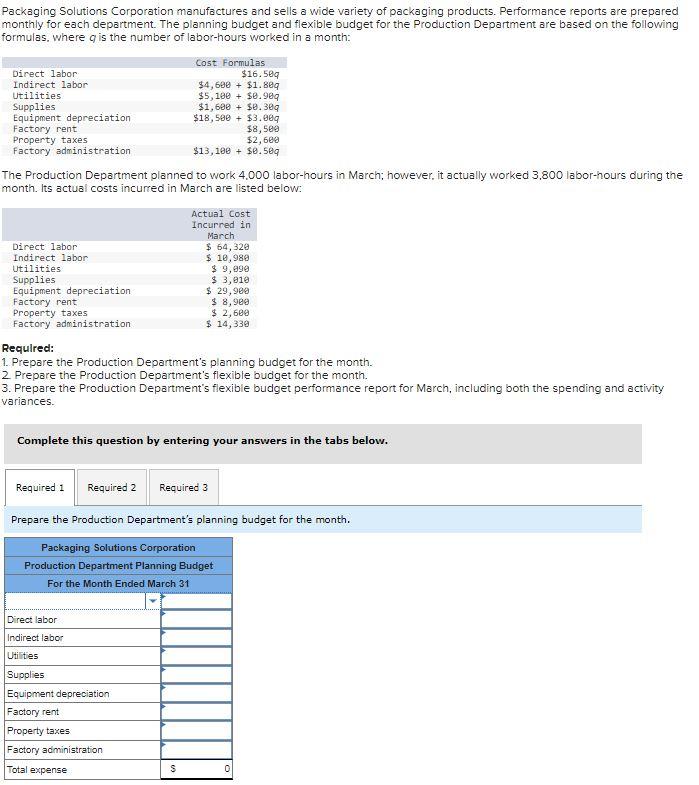
Task: Click the Direct labor amount field
Action: click(196, 619)
